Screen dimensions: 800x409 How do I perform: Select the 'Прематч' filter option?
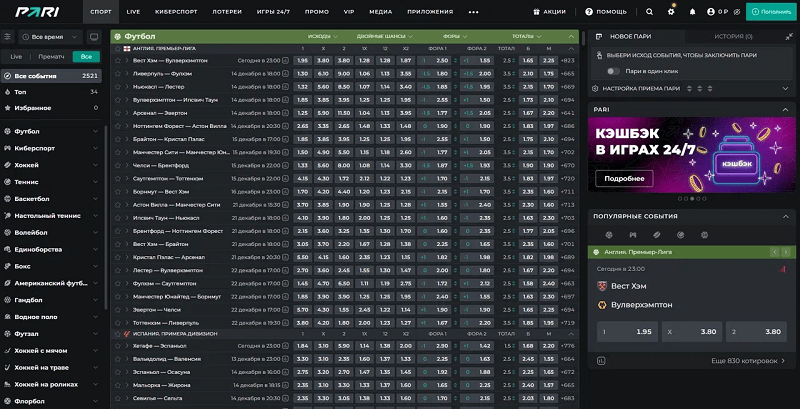[52, 57]
